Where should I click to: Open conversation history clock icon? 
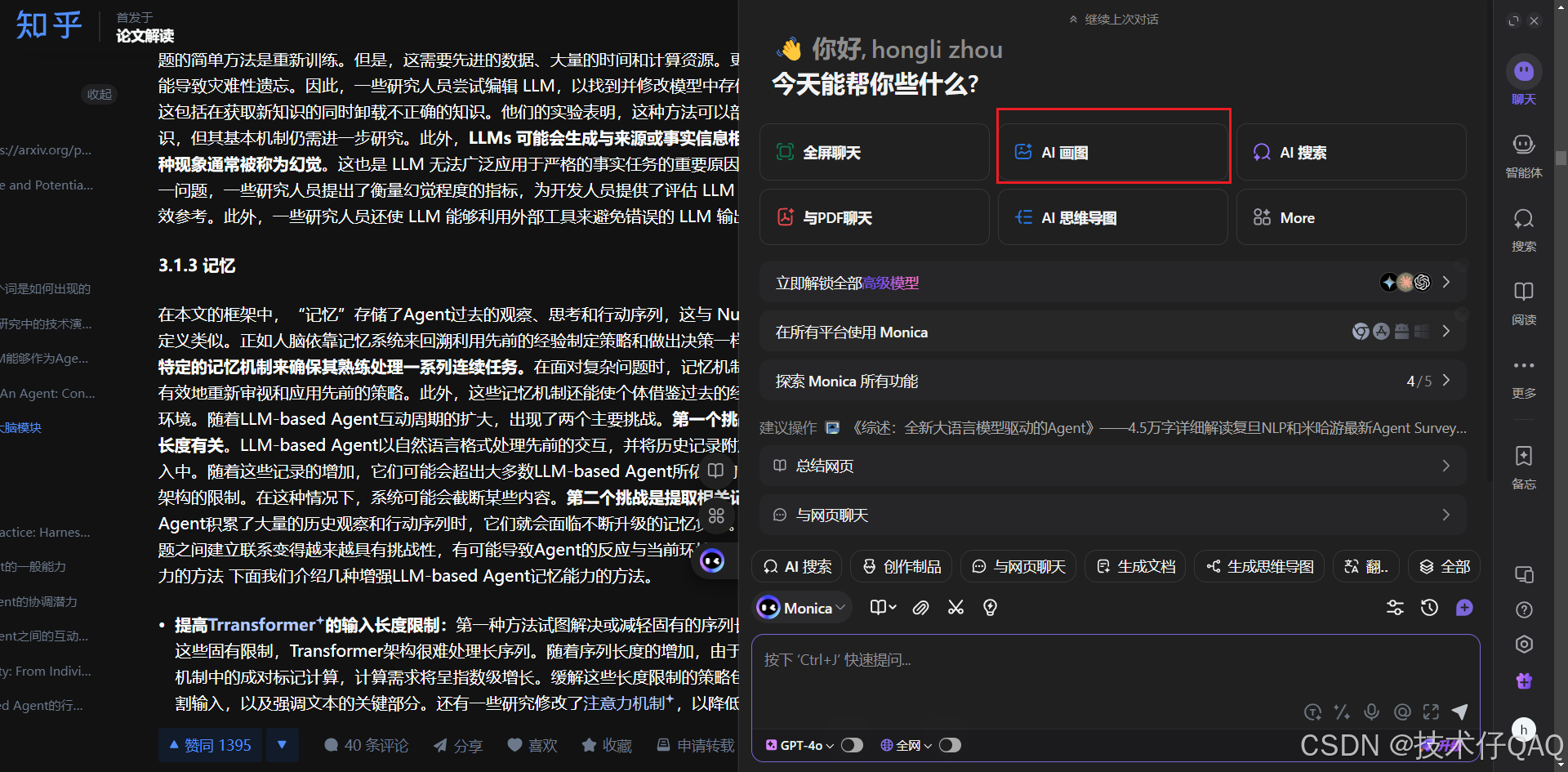[x=1429, y=608]
